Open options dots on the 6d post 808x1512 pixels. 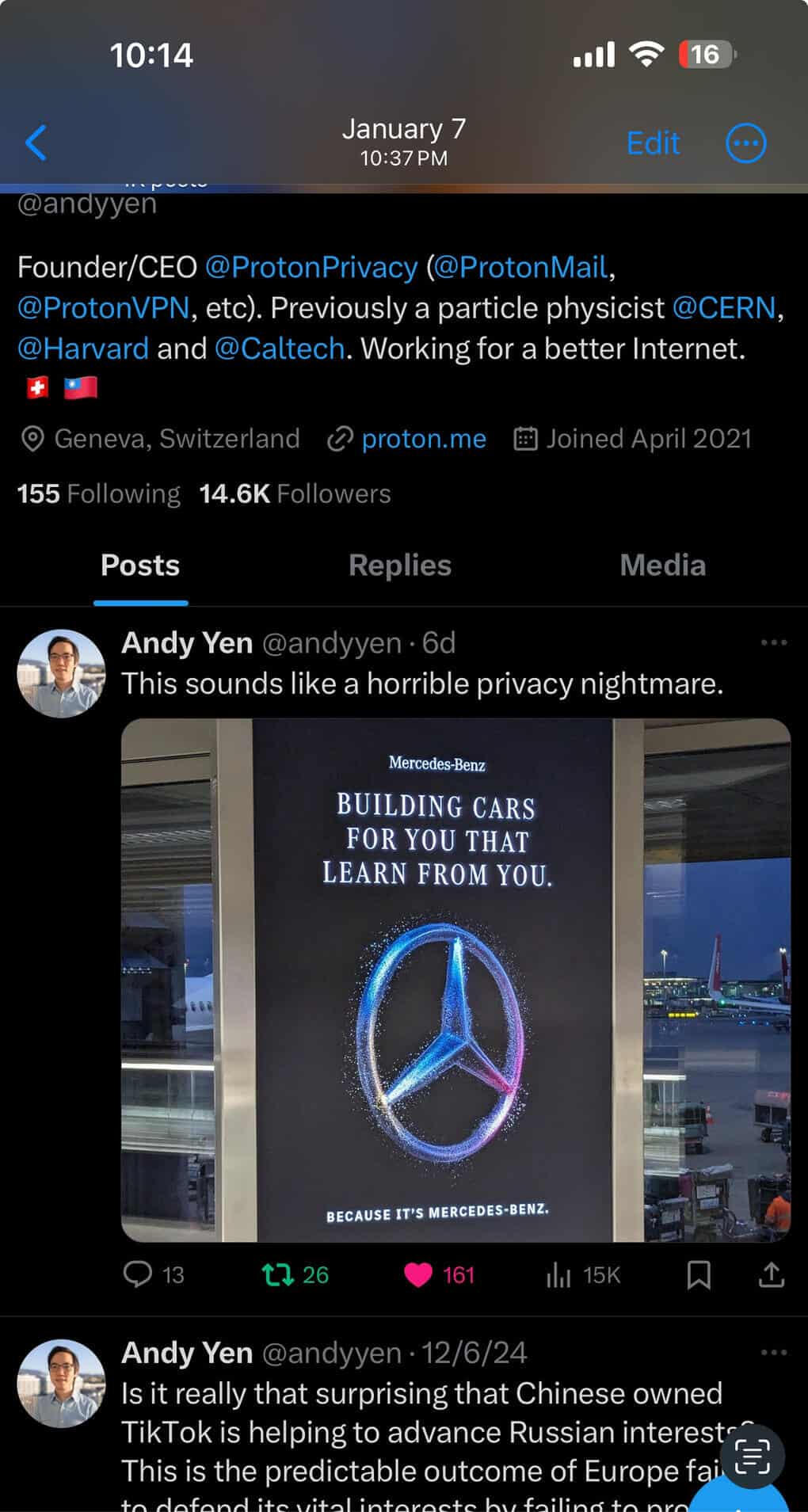[x=773, y=642]
